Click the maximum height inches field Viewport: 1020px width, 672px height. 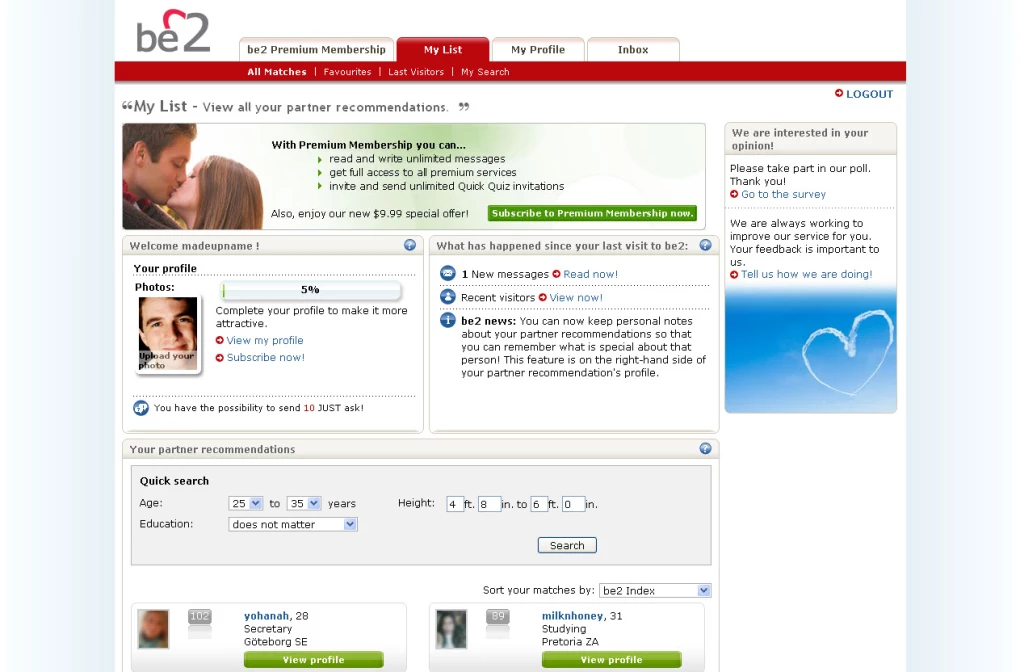pos(572,504)
